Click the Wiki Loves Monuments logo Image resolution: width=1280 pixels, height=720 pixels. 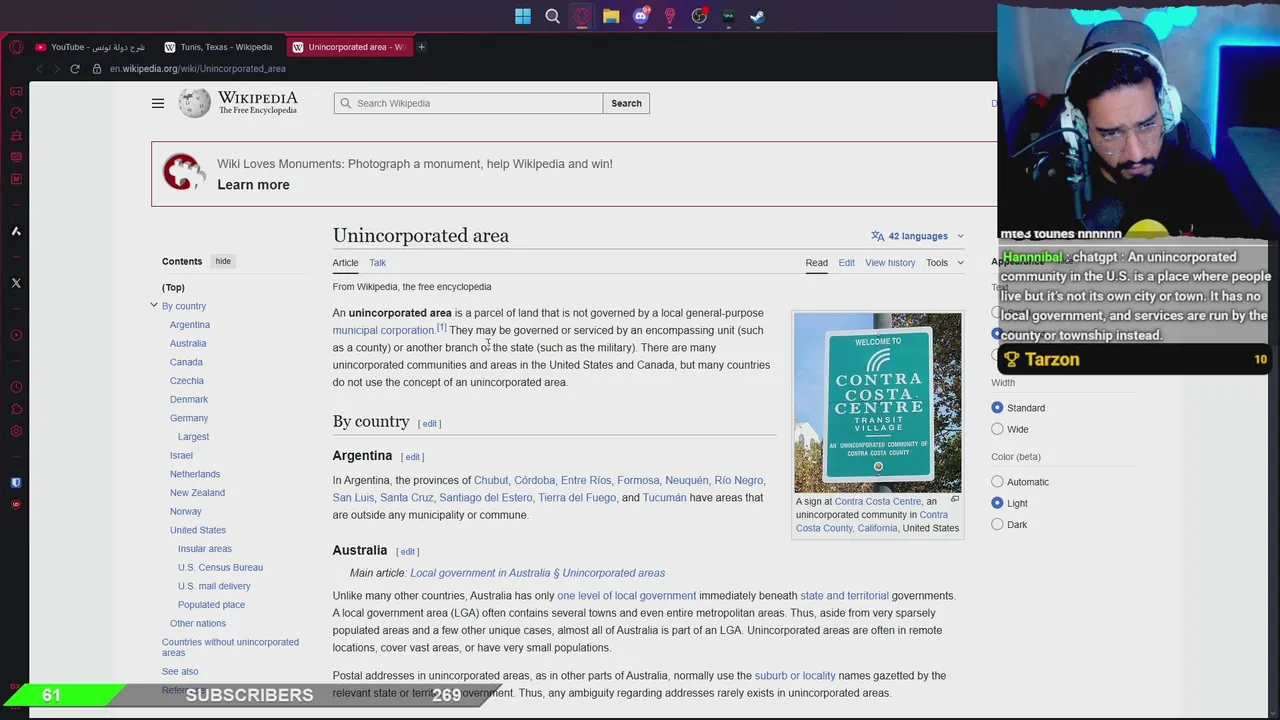(184, 172)
